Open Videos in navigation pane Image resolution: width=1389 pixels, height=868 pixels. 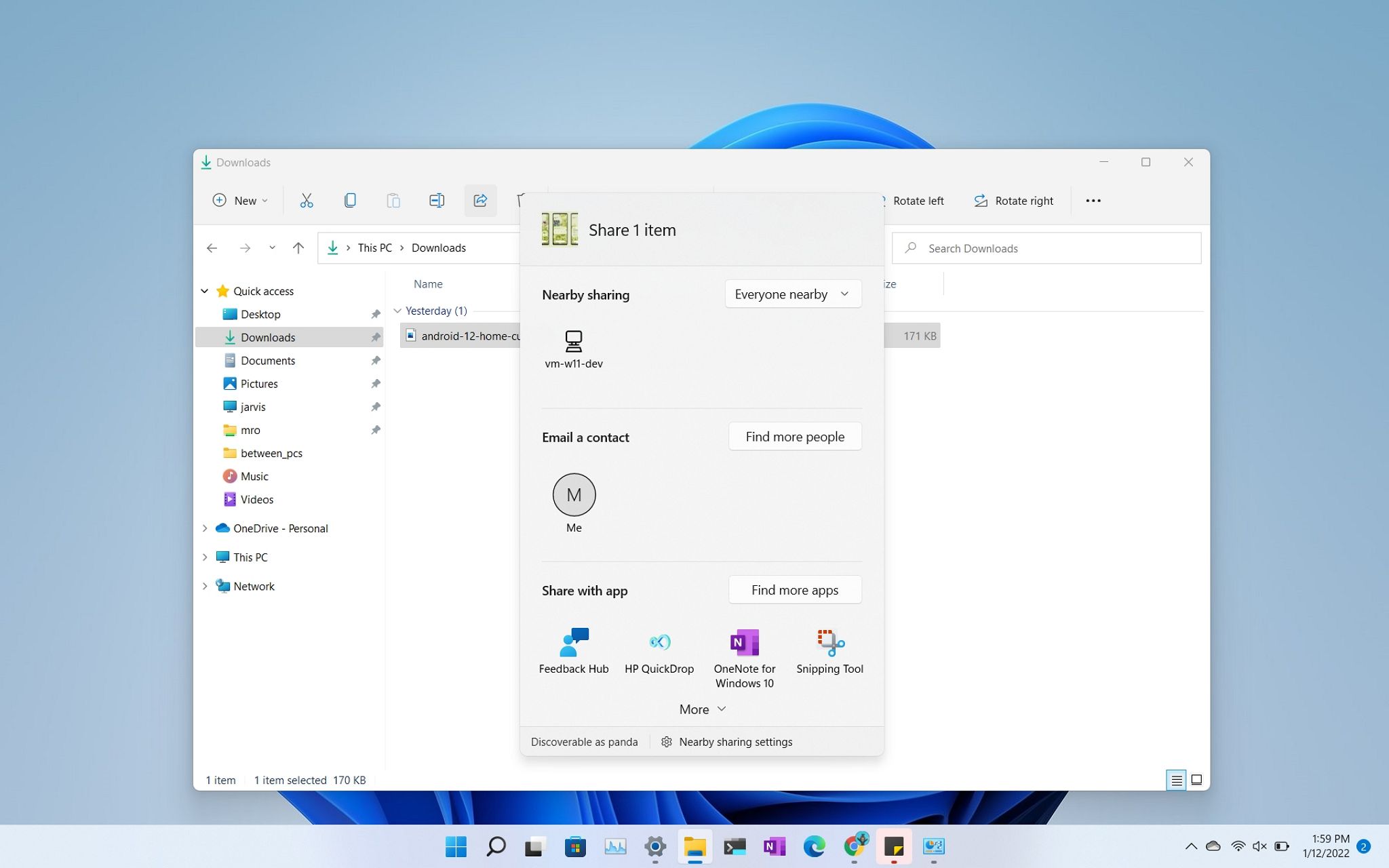(x=256, y=499)
